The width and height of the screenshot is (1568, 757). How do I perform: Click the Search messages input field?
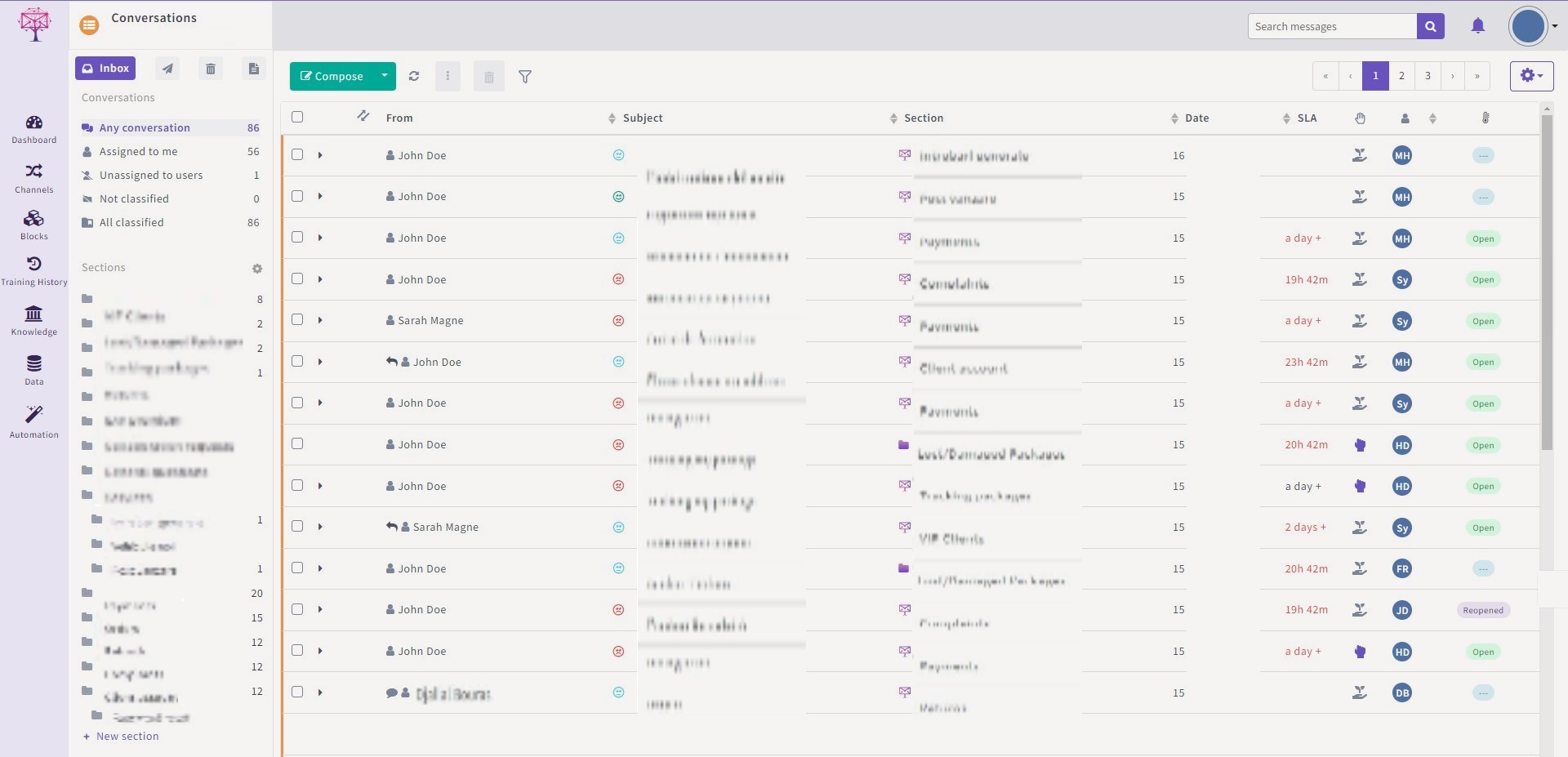click(1332, 26)
